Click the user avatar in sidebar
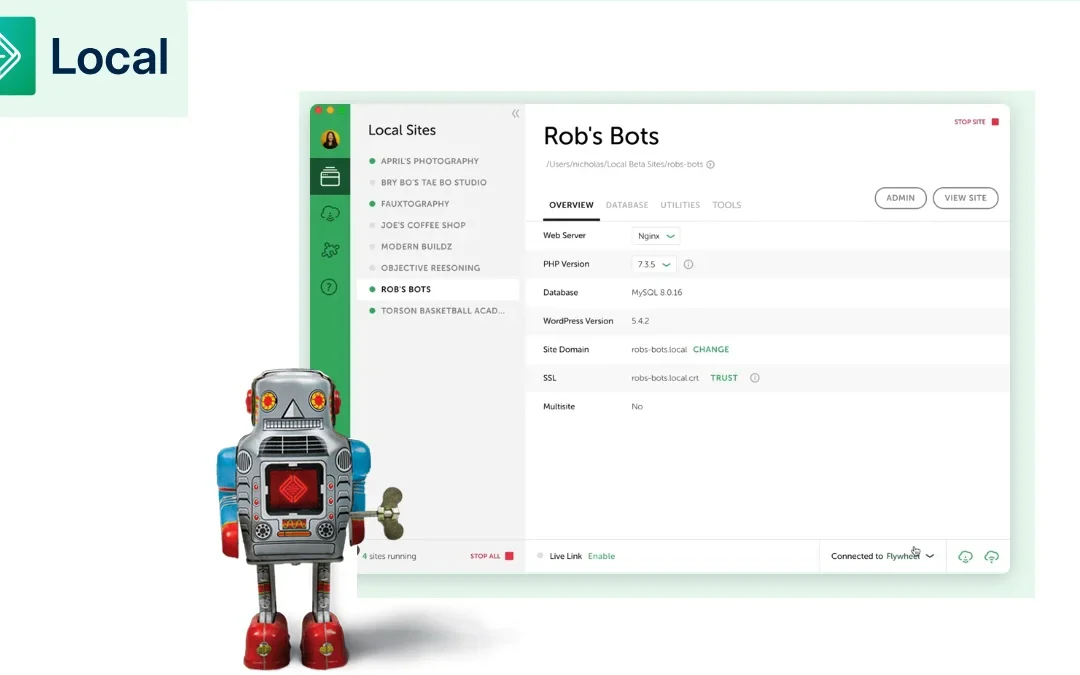1080x675 pixels. pos(330,139)
